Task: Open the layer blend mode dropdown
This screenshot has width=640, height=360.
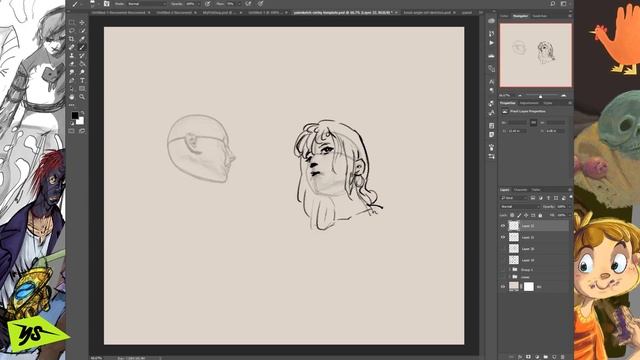Action: click(x=520, y=207)
